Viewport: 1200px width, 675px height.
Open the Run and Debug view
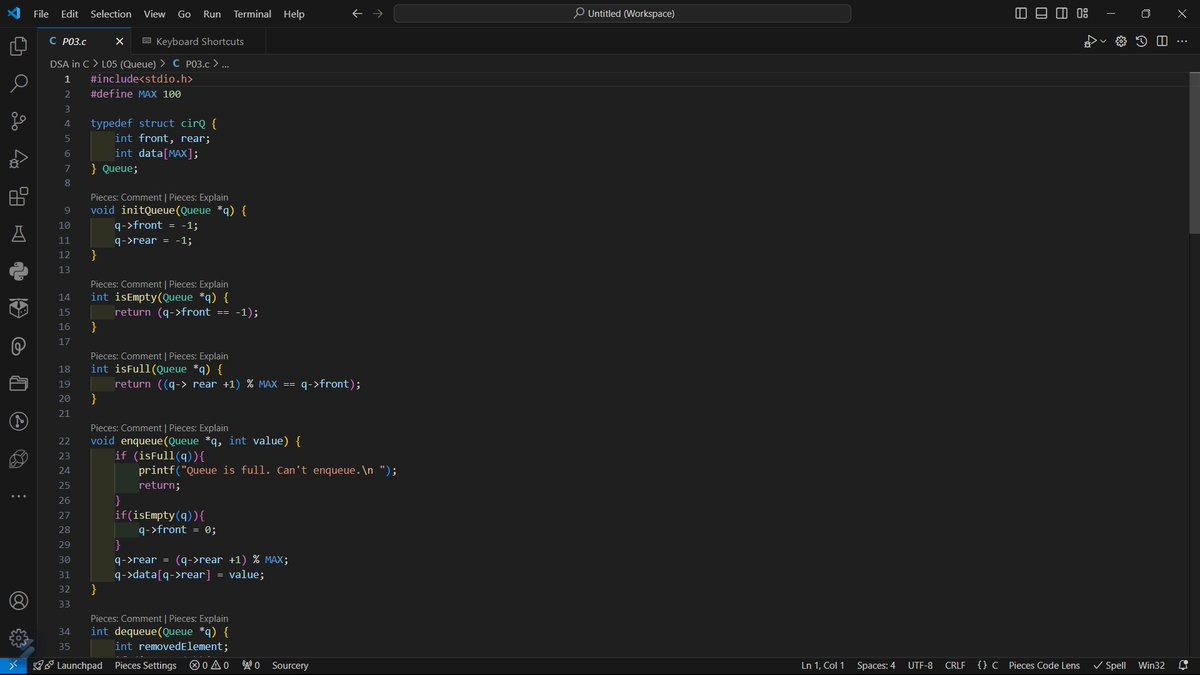pyautogui.click(x=18, y=159)
